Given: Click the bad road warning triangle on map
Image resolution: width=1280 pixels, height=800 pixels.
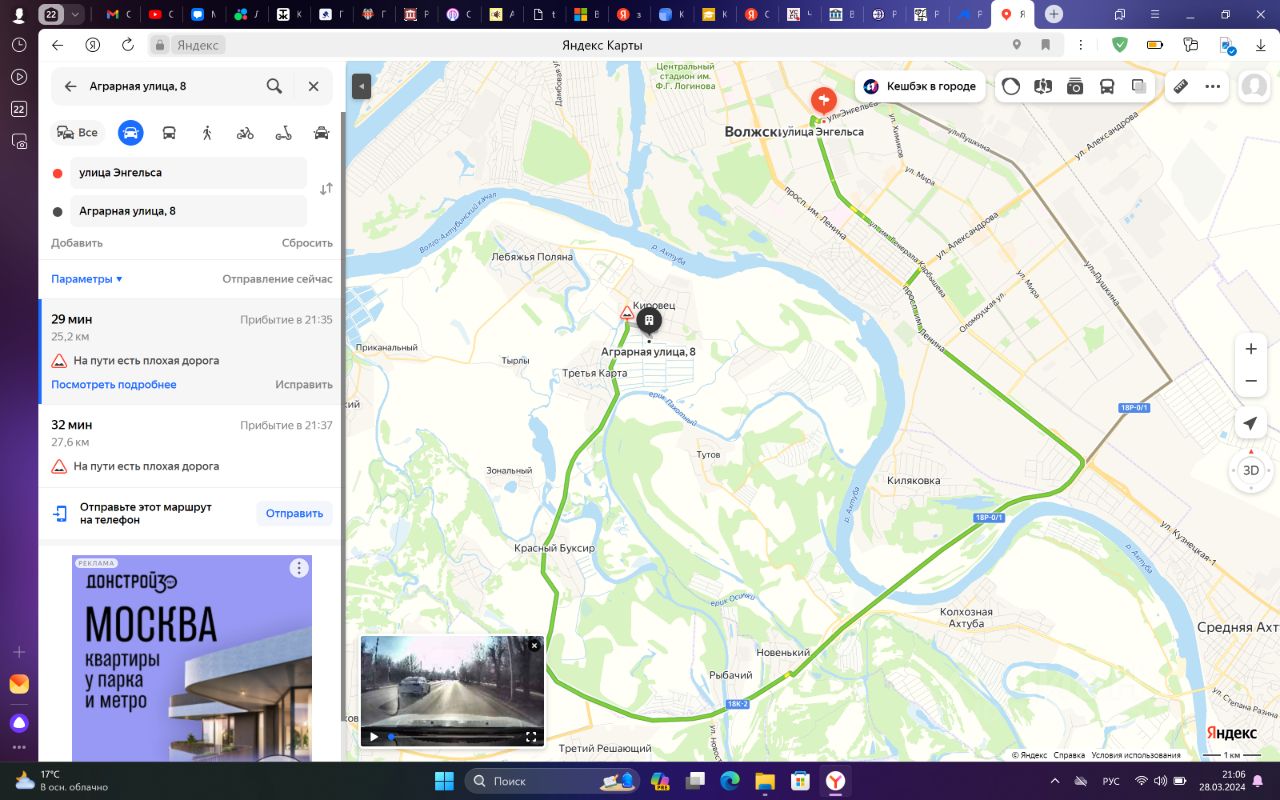Looking at the screenshot, I should click(626, 313).
